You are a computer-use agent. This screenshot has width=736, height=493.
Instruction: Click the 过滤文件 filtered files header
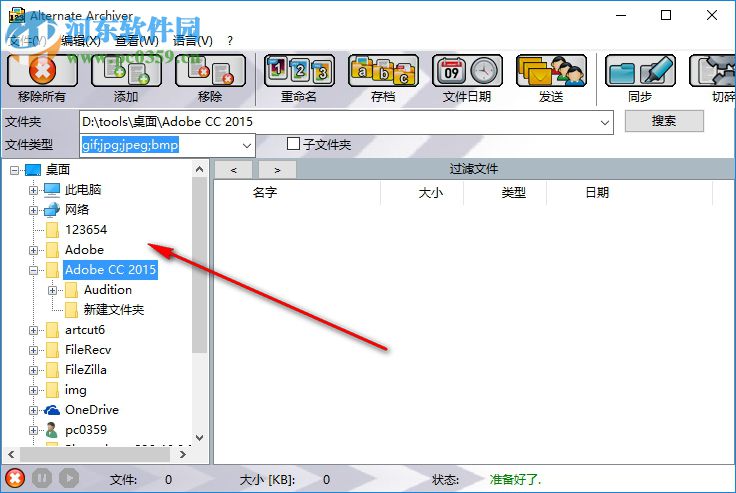(x=474, y=169)
